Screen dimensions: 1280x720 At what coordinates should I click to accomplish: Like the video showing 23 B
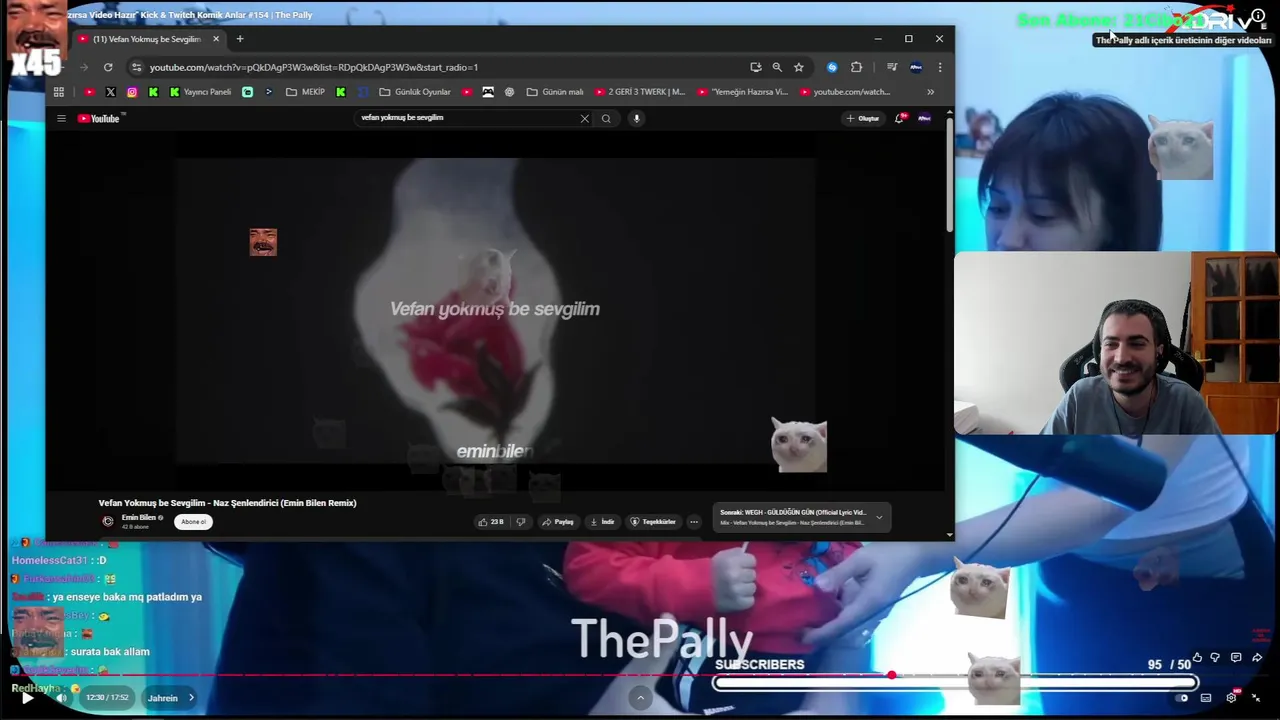(x=491, y=522)
